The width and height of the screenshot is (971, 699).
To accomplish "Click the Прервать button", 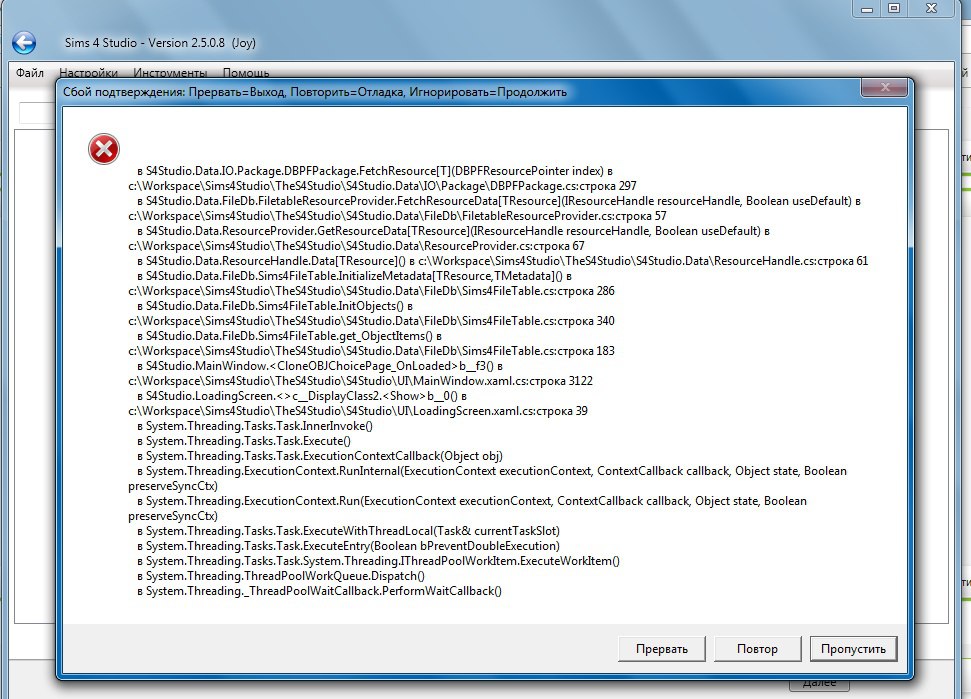I will (661, 649).
